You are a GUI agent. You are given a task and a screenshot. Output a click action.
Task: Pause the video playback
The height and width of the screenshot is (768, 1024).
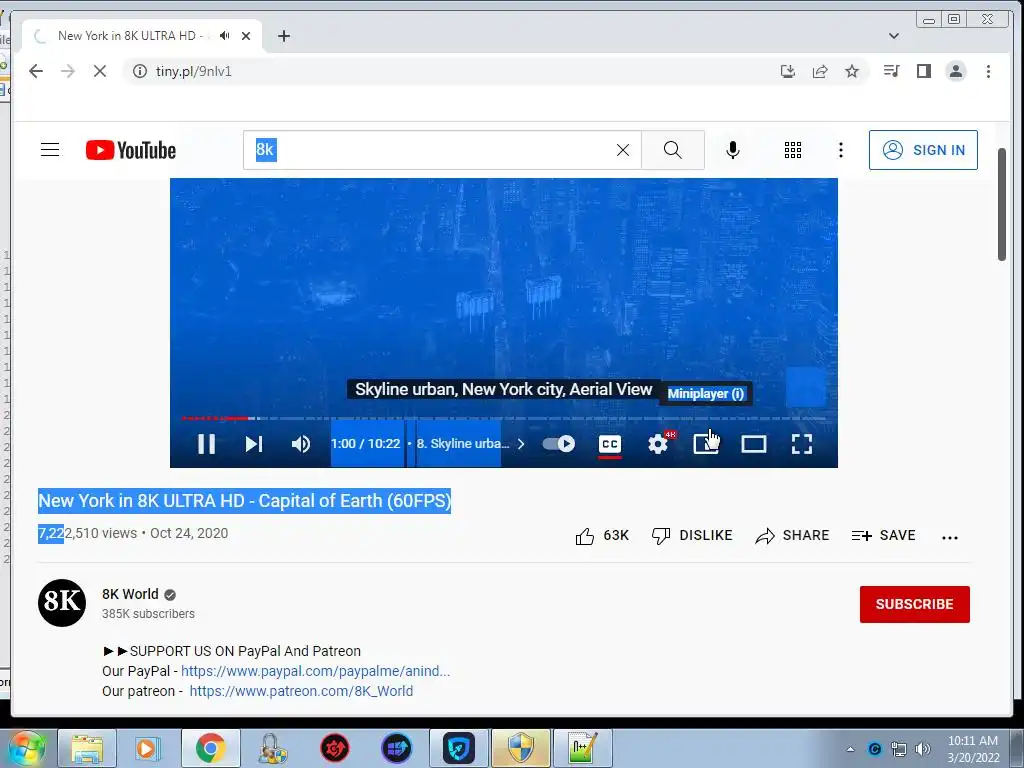point(206,444)
